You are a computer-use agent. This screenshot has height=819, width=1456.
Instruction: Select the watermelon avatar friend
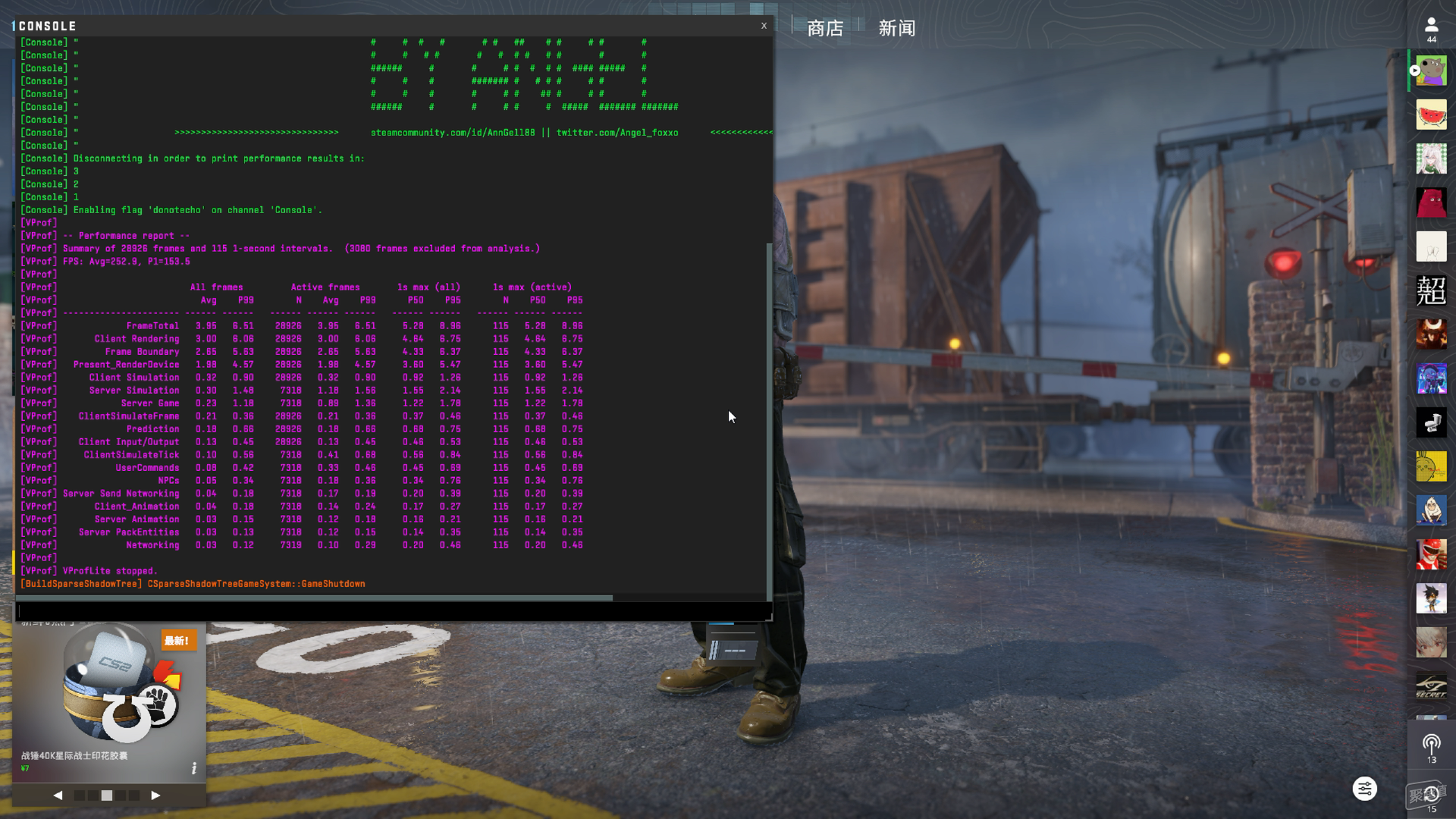pos(1431,115)
